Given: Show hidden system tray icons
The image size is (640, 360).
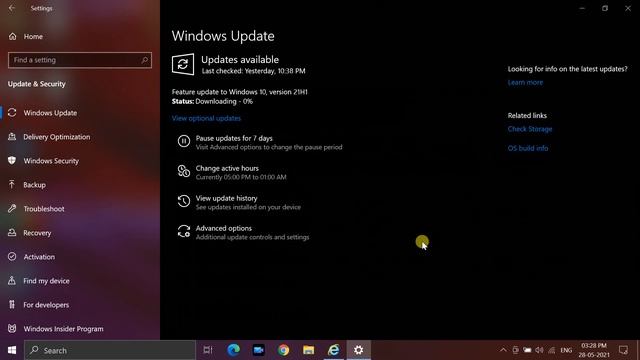Looking at the screenshot, I should (503, 350).
